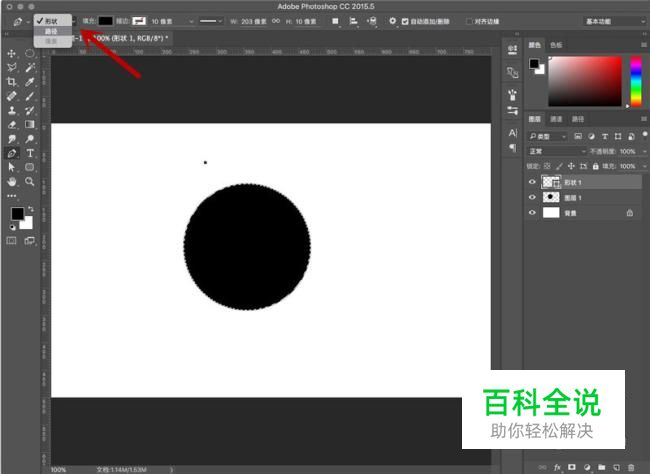The width and height of the screenshot is (650, 474).
Task: Select the Crop tool
Action: click(12, 82)
